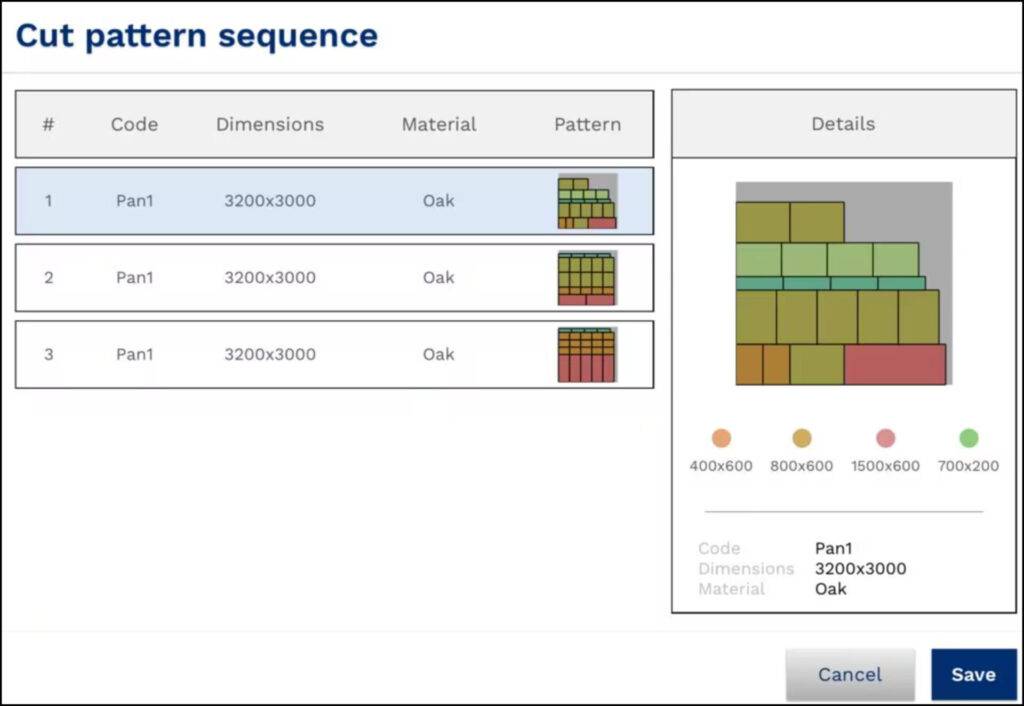This screenshot has height=706, width=1024.
Task: Click the Oak value in row 1
Action: click(x=438, y=200)
